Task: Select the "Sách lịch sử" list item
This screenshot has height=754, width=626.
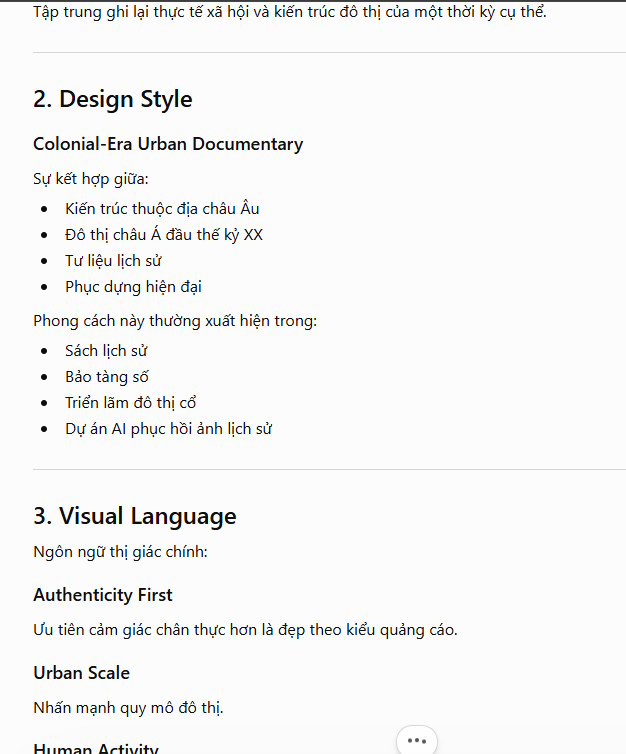Action: (x=106, y=351)
